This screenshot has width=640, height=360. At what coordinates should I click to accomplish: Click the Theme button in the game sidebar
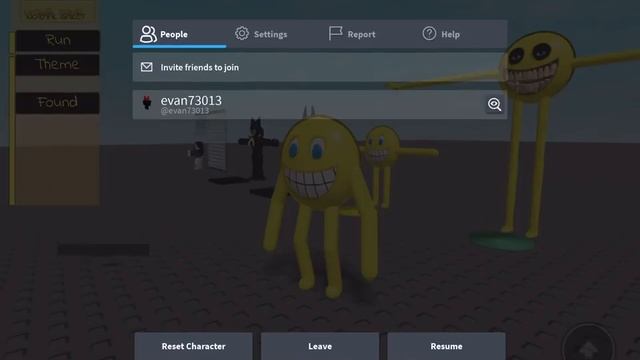click(58, 64)
